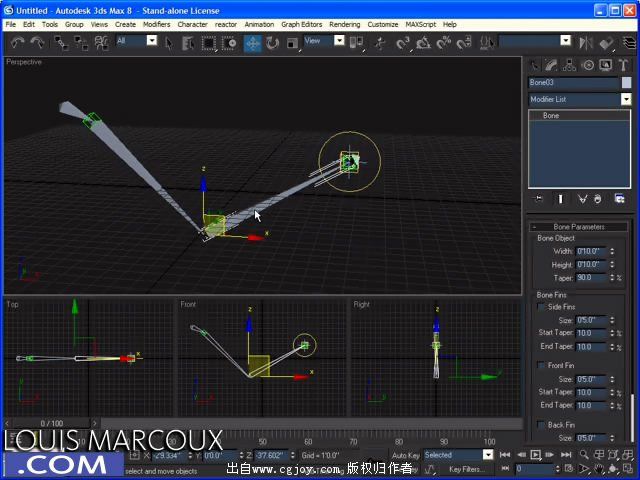Click the Undo arrow icon
Image resolution: width=640 pixels, height=480 pixels.
point(17,42)
